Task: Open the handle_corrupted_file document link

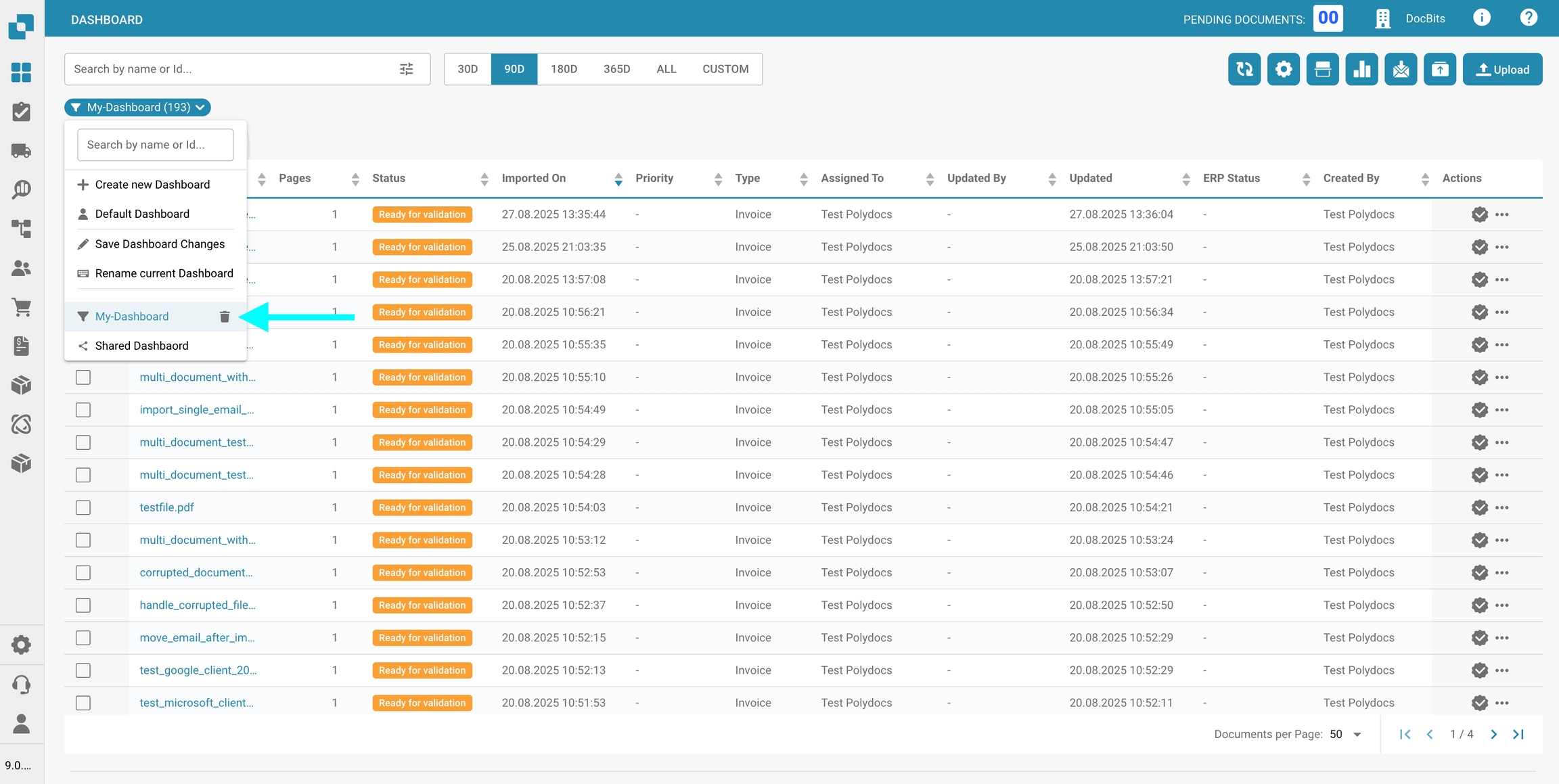Action: click(x=197, y=605)
